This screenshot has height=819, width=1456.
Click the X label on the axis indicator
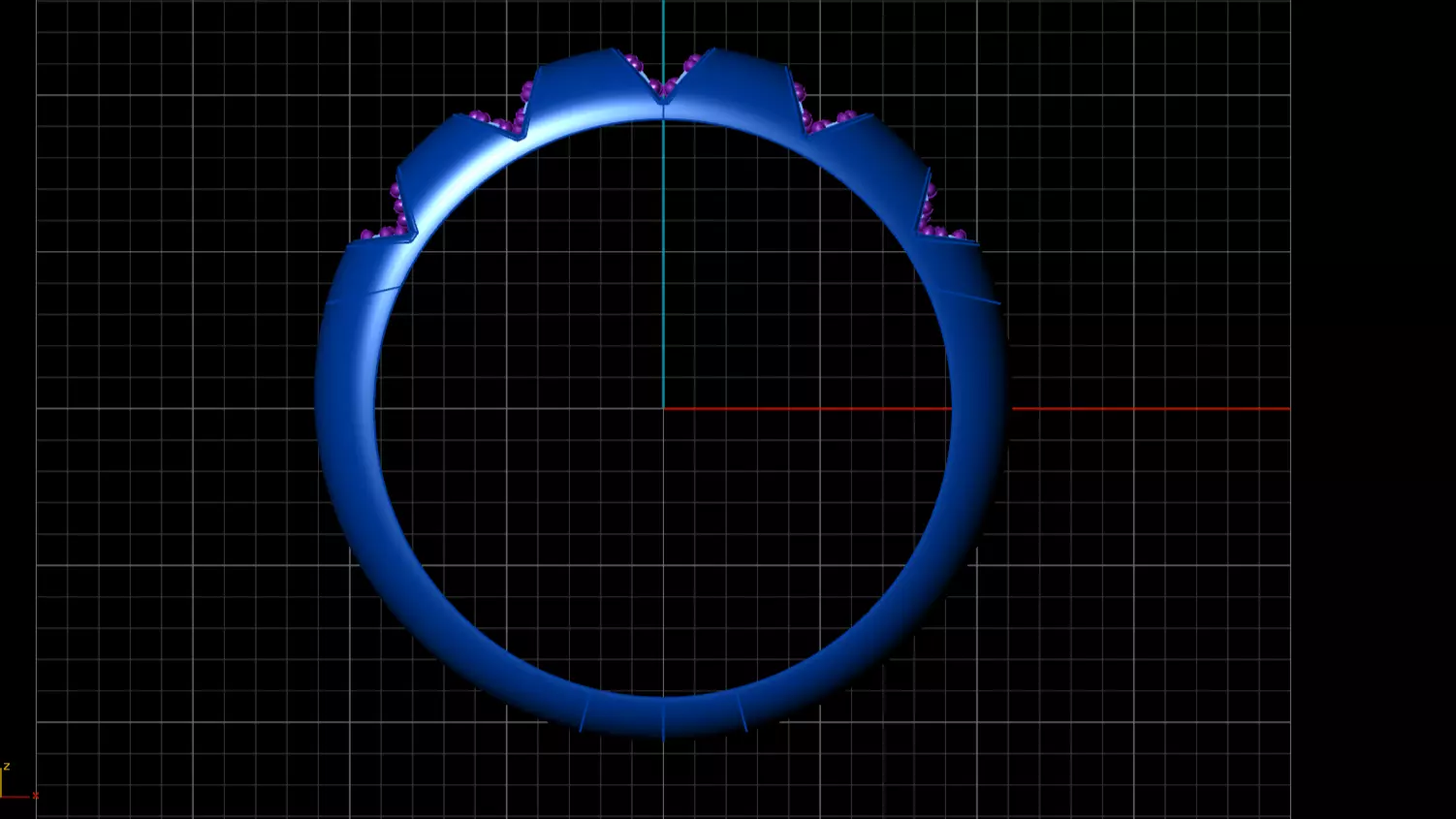[35, 796]
